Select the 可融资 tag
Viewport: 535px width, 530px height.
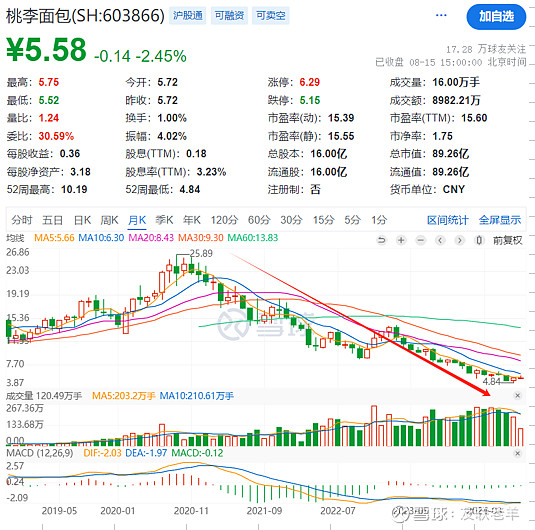pyautogui.click(x=229, y=15)
